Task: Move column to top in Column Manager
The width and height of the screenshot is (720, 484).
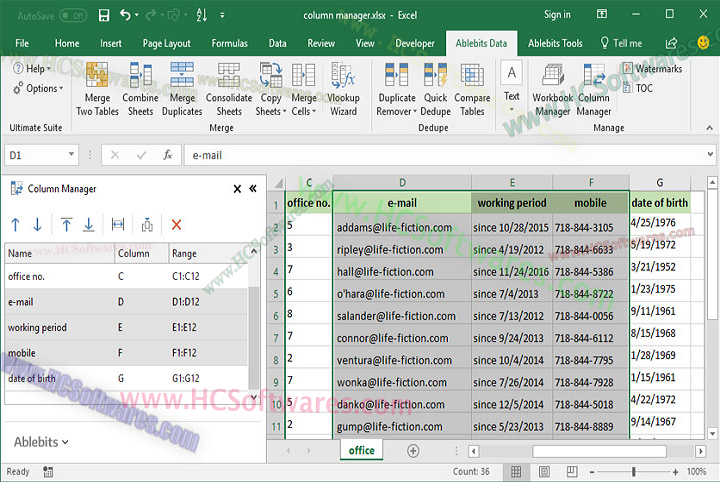Action: coord(66,225)
